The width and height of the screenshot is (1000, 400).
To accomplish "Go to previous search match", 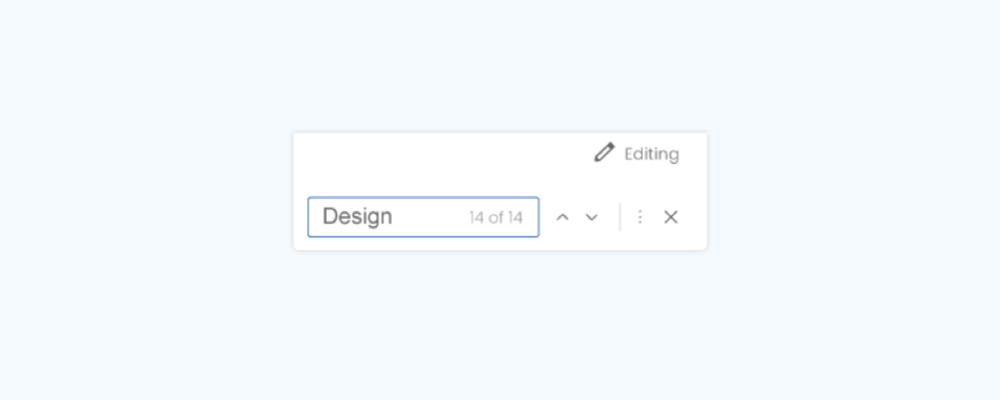I will coord(562,217).
